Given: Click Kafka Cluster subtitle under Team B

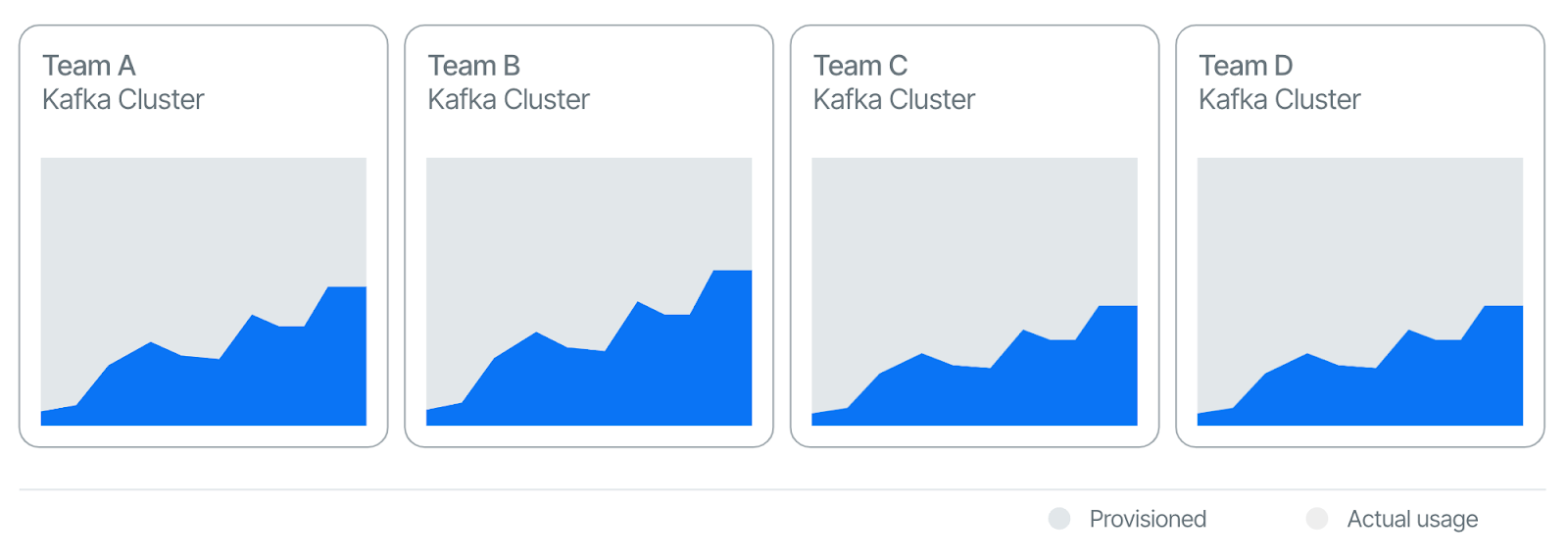Looking at the screenshot, I should [x=509, y=99].
